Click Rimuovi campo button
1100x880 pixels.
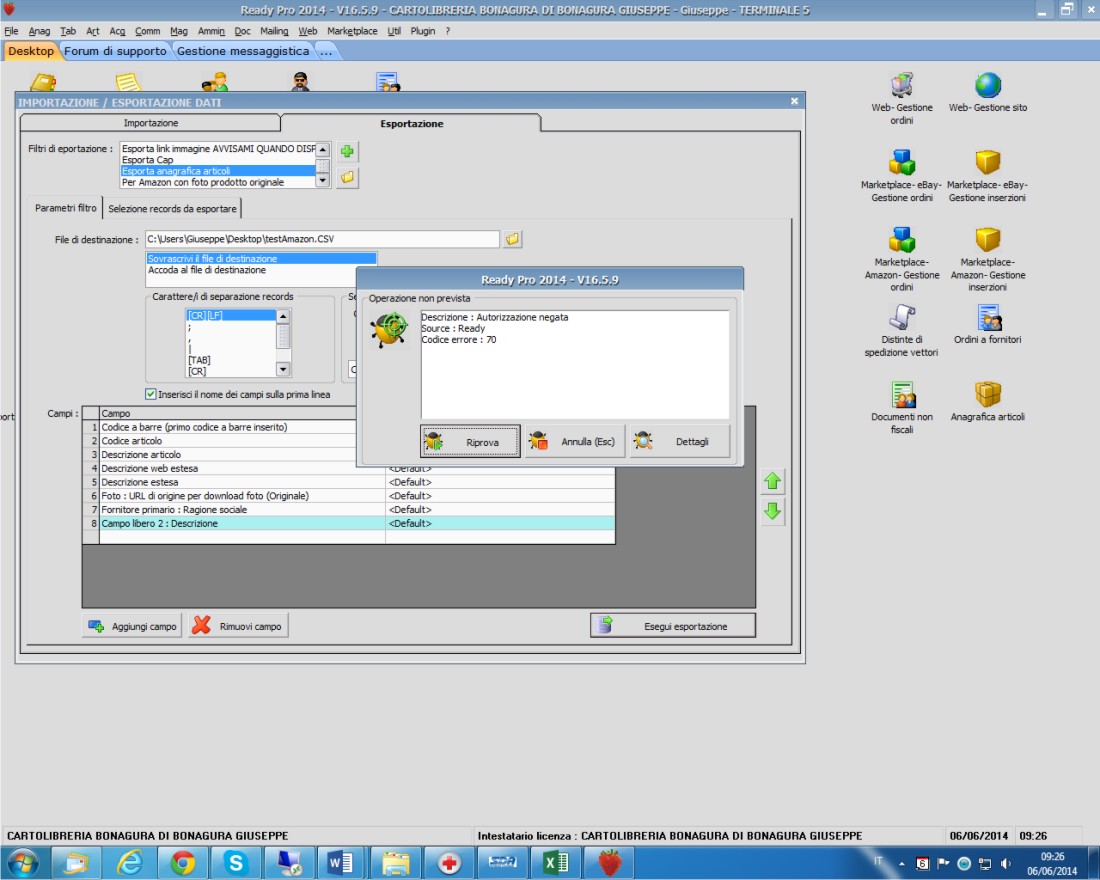click(x=238, y=626)
